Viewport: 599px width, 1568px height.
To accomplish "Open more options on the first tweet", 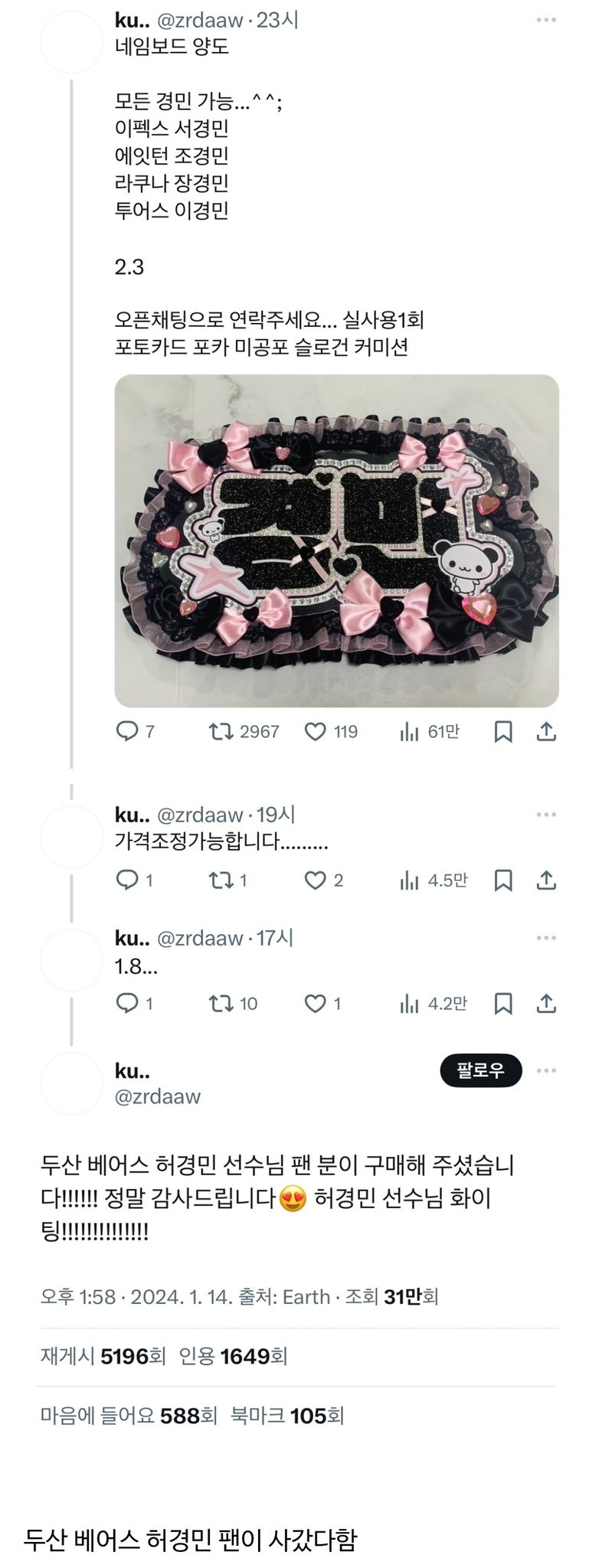I will 546,20.
